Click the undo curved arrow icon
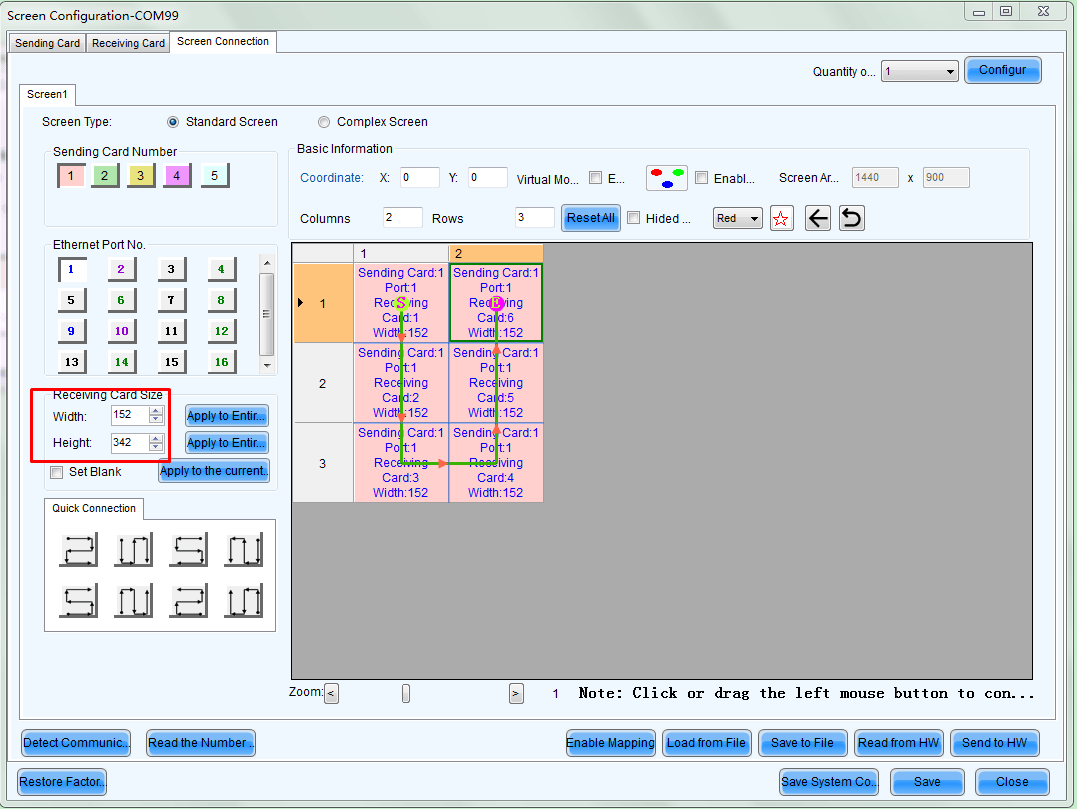Screen dimensions: 1077x809 [x=851, y=218]
